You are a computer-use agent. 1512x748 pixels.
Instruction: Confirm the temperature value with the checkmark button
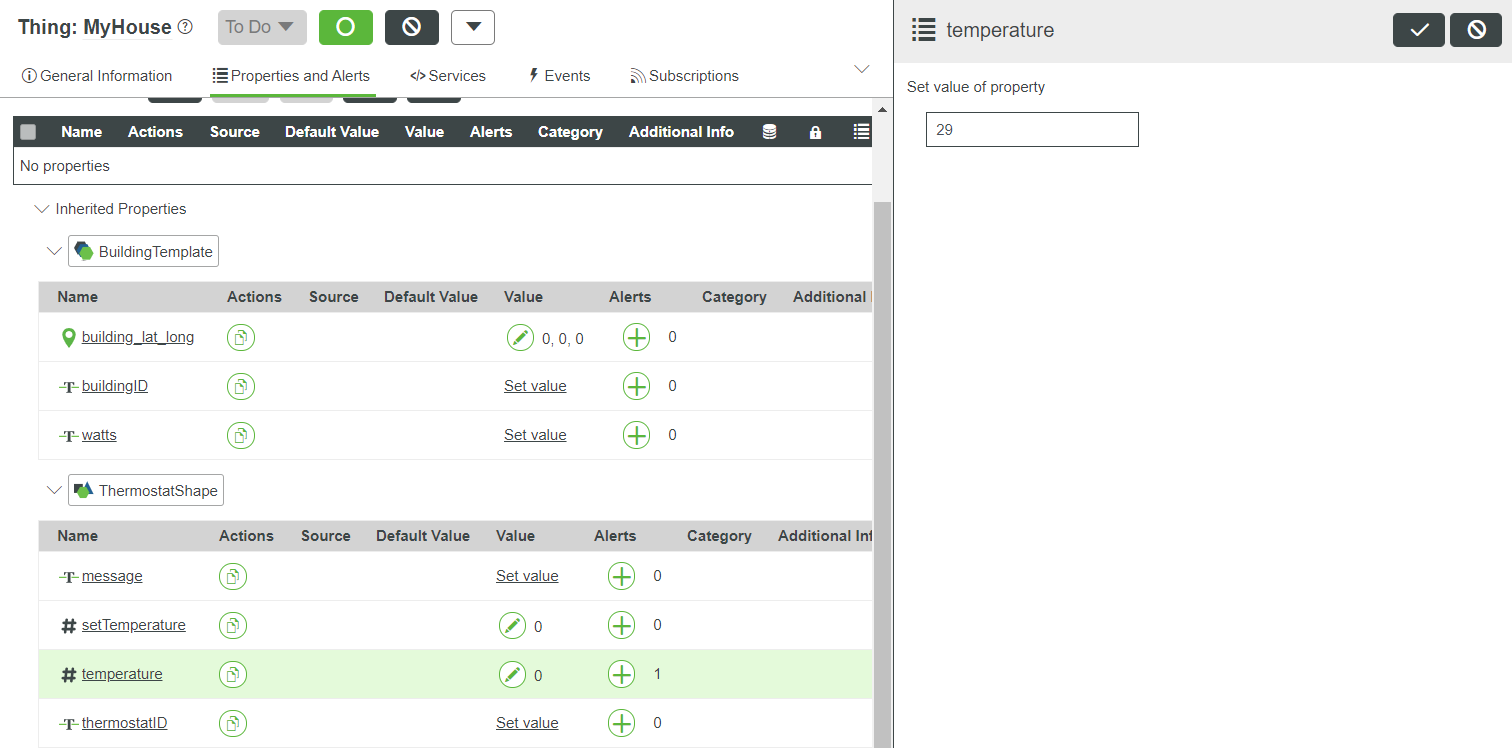[1418, 29]
